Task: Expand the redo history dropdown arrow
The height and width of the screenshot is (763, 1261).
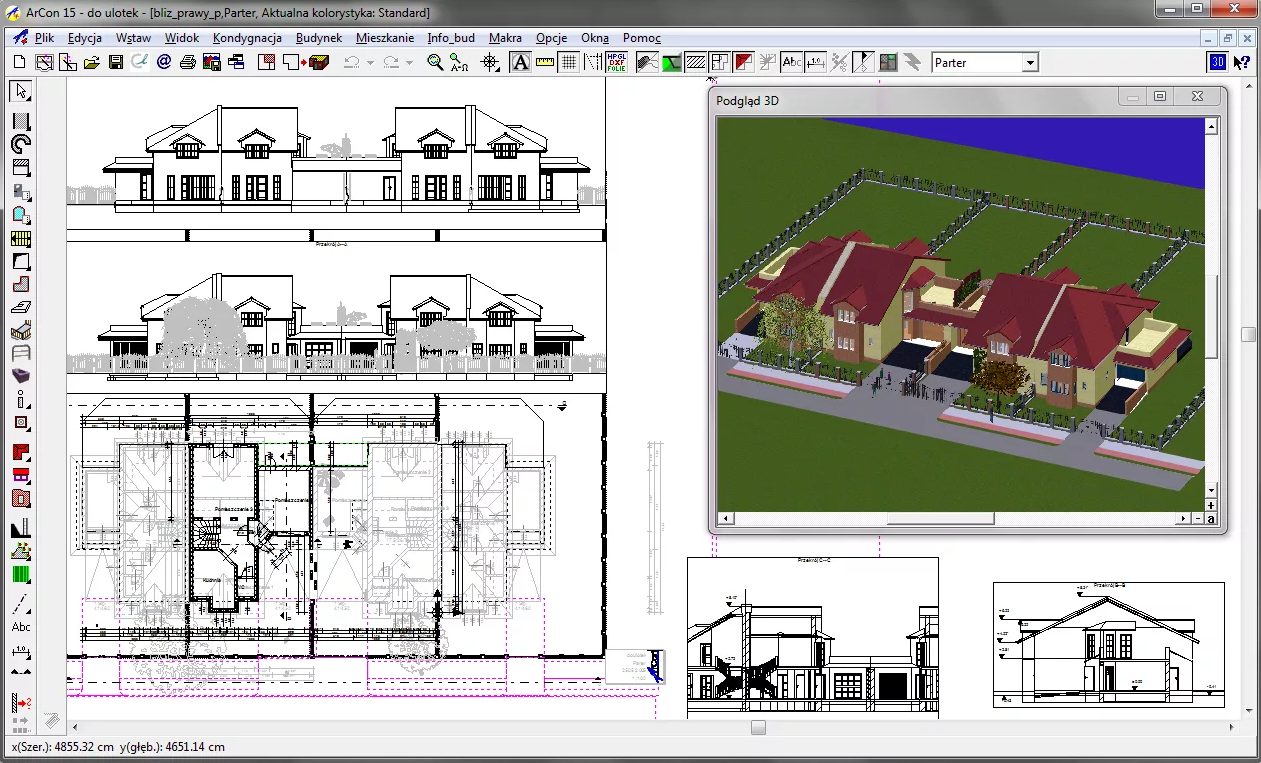Action: point(409,62)
